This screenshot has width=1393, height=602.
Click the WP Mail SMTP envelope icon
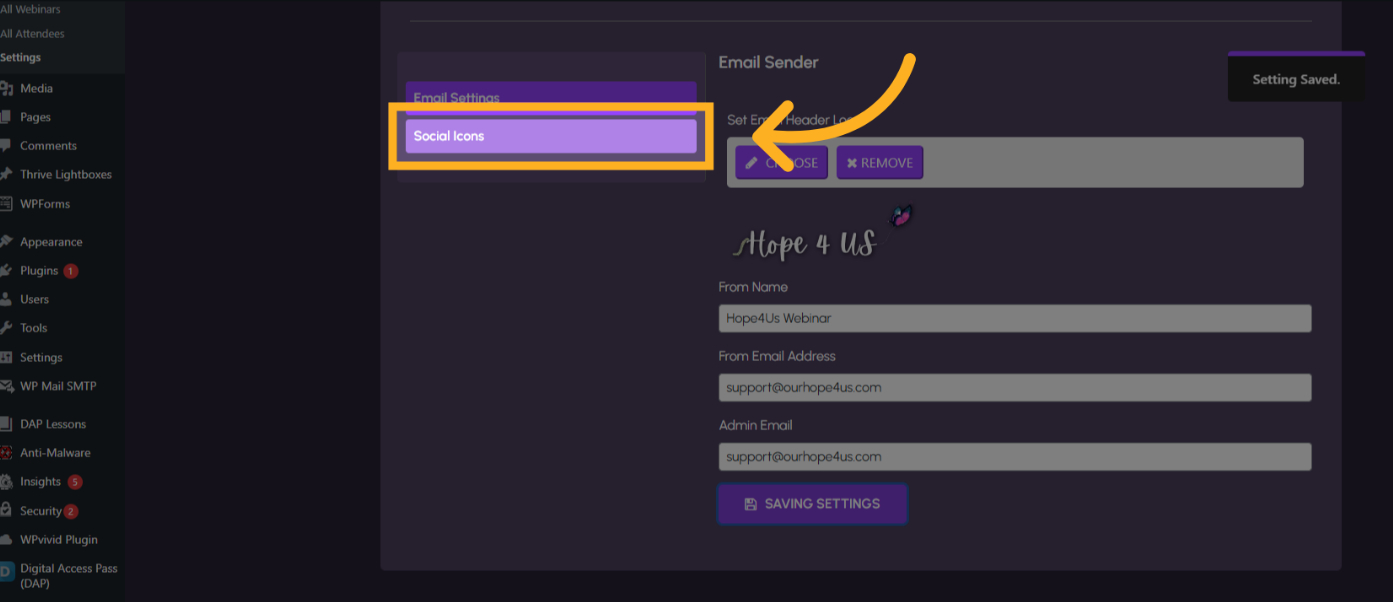tap(6, 386)
